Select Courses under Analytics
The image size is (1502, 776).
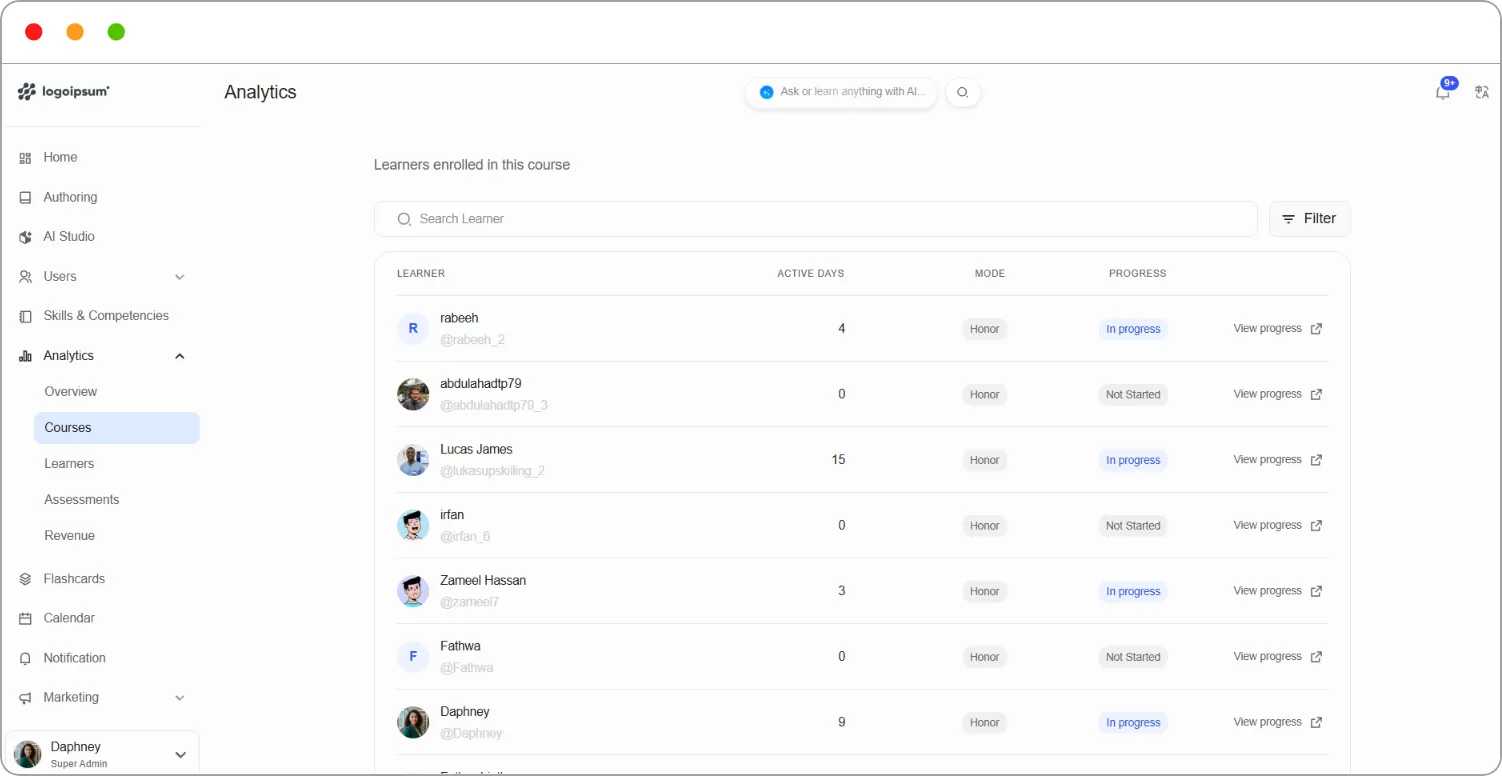click(x=116, y=428)
